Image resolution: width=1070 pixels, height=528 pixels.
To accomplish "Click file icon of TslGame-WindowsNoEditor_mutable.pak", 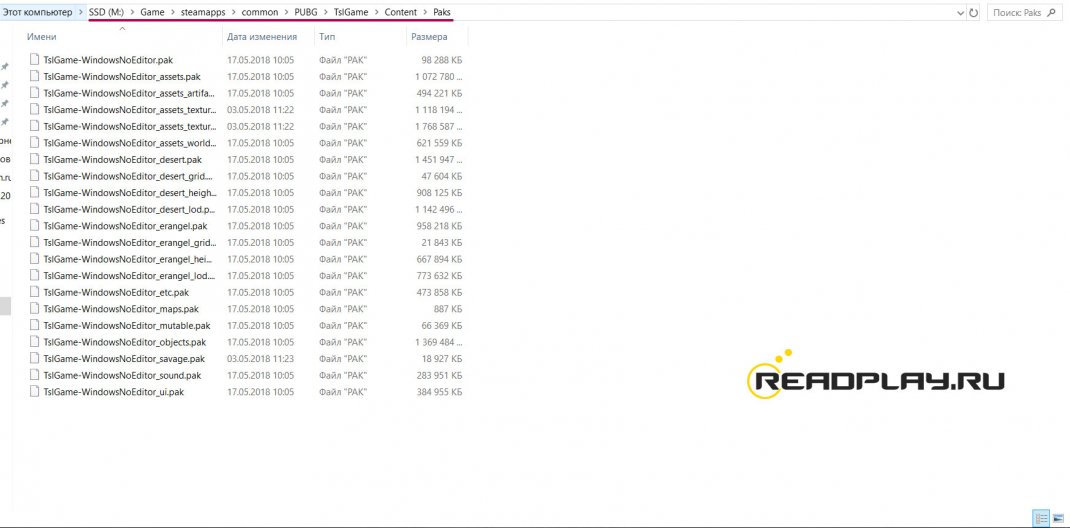I will click(x=35, y=325).
